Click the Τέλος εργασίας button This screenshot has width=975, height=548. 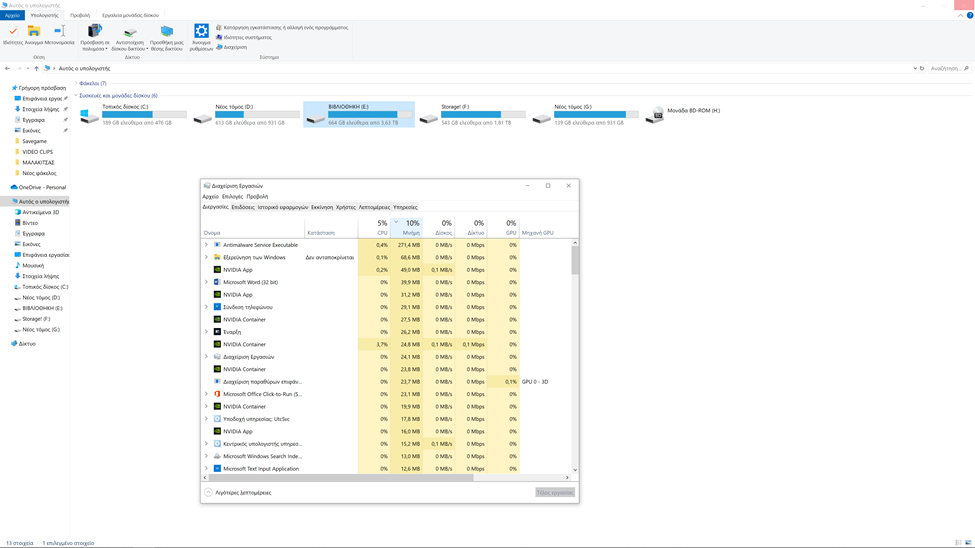click(x=555, y=493)
